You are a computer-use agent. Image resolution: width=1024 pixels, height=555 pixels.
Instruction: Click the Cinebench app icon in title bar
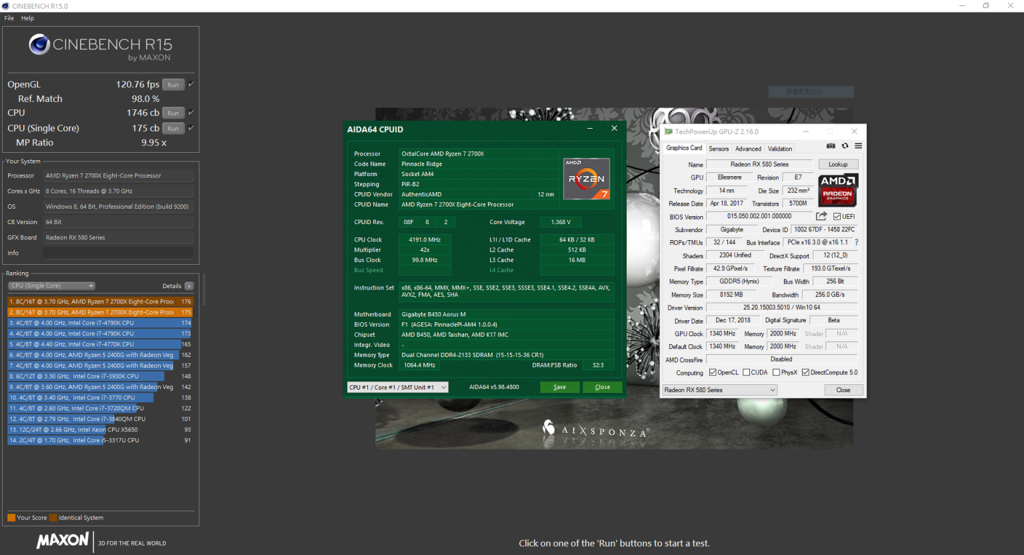(5, 6)
